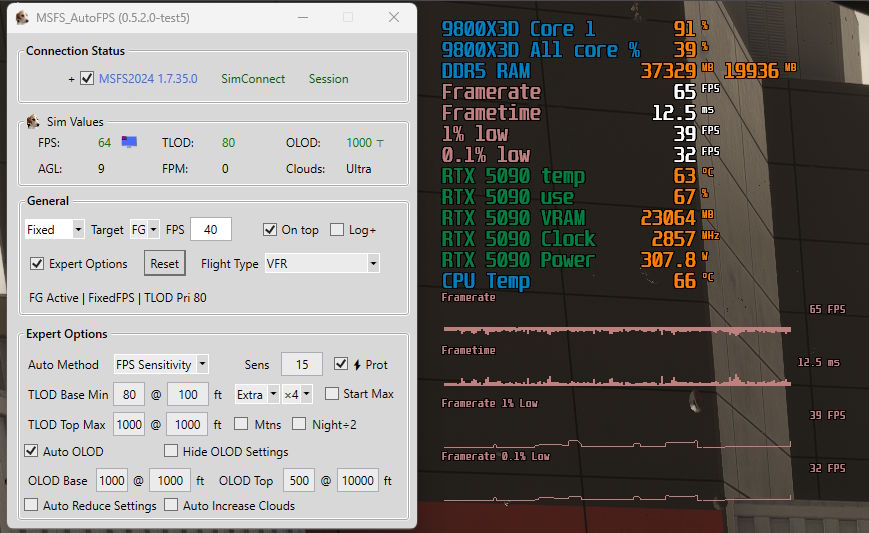Screen dimensions: 869x533
Task: Enable the Log+ checkbox
Action: [x=337, y=229]
